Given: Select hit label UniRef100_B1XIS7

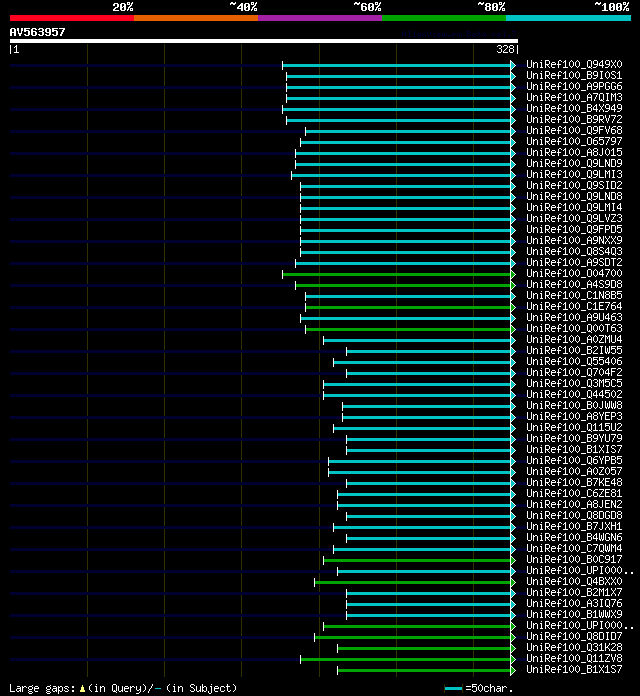Looking at the screenshot, I should coord(574,449).
